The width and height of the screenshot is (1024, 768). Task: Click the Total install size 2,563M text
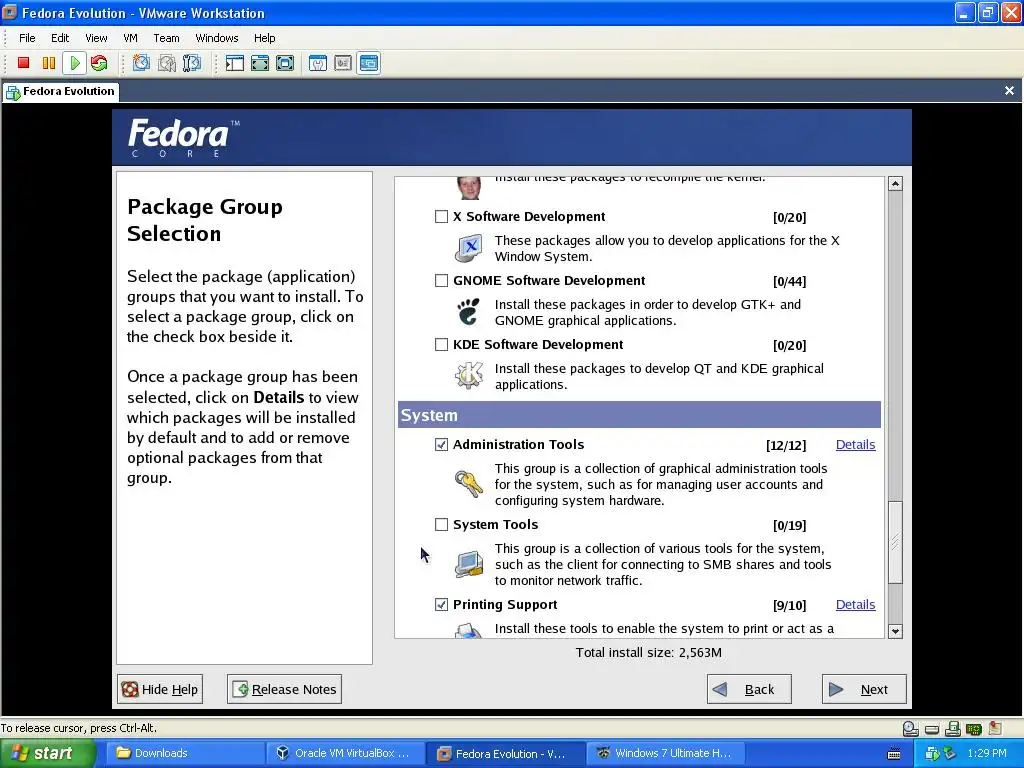tap(648, 652)
